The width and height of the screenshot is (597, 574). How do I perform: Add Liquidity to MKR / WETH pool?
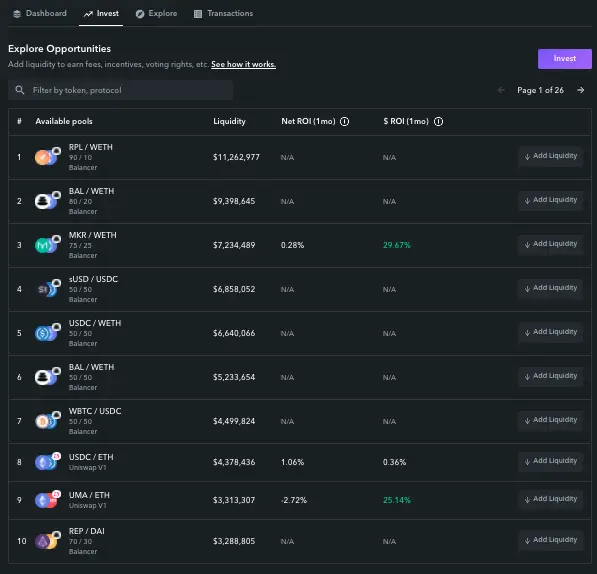pyautogui.click(x=551, y=244)
